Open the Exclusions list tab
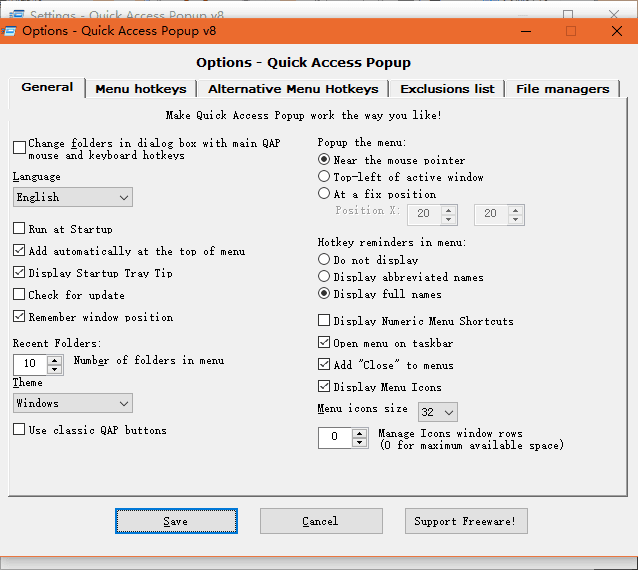Viewport: 638px width, 570px height. (x=447, y=89)
